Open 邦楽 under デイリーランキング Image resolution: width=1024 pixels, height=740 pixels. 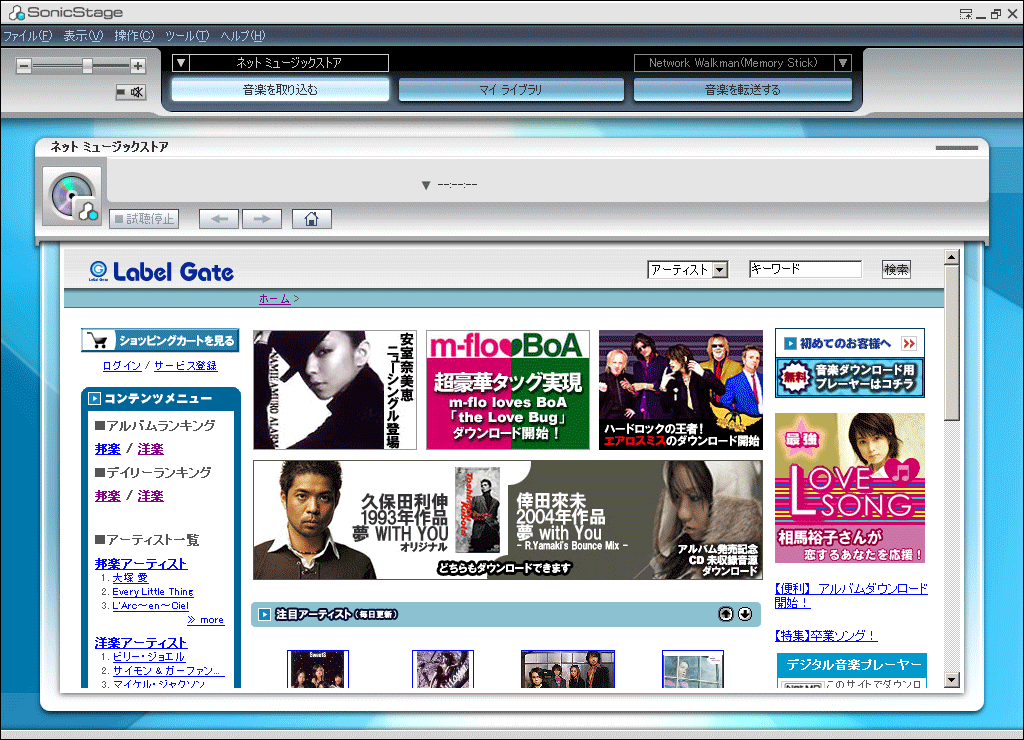point(108,496)
